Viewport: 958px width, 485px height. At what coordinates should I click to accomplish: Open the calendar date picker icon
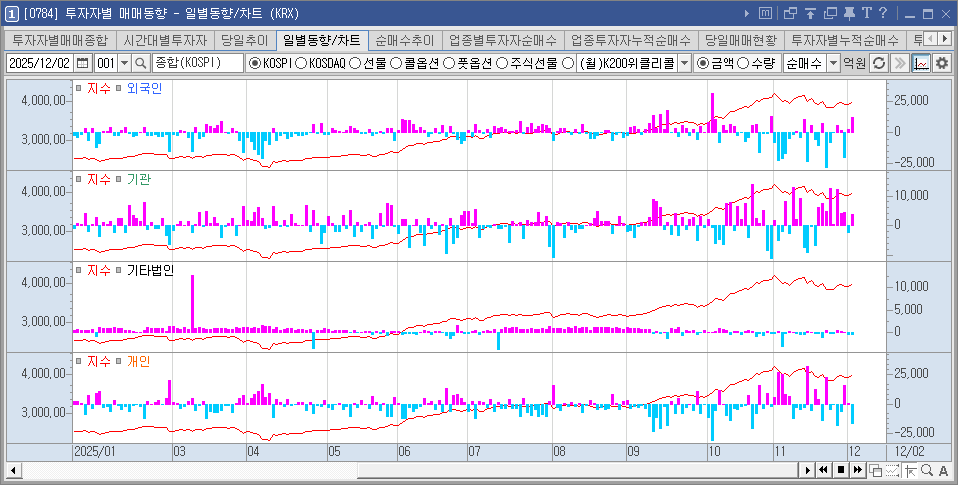point(83,63)
